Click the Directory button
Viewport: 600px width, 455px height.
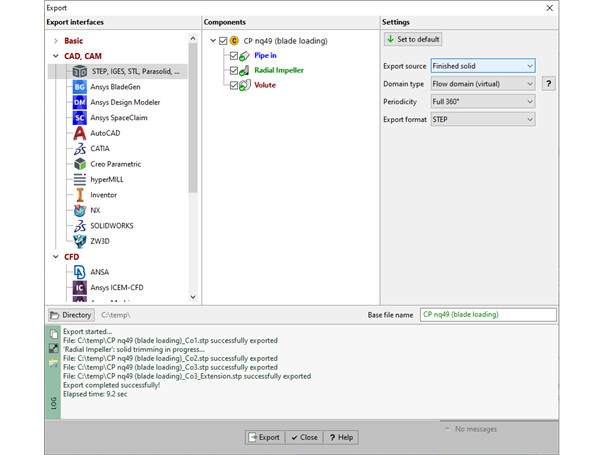click(x=71, y=315)
